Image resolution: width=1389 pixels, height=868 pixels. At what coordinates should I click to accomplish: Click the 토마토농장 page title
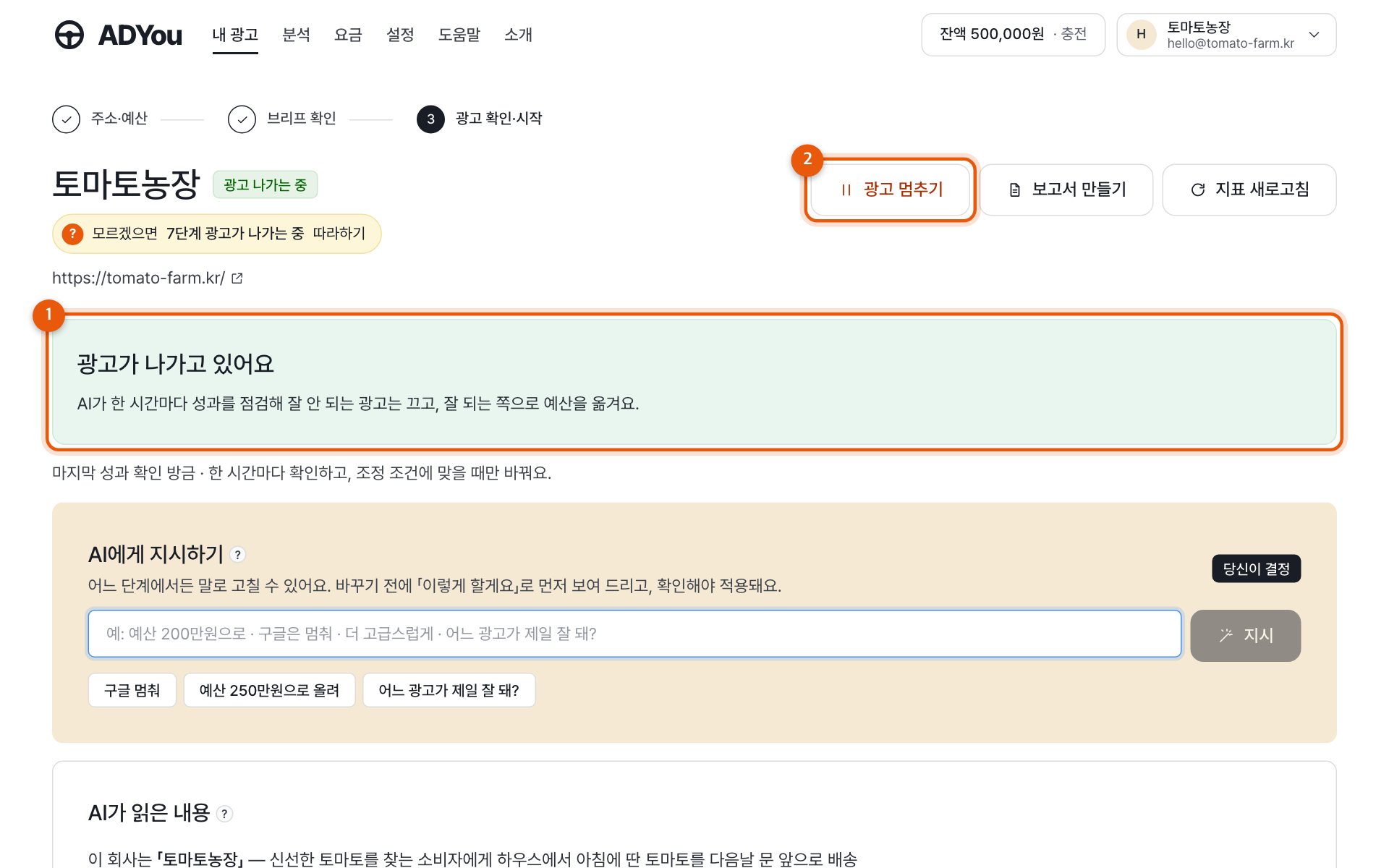(126, 184)
